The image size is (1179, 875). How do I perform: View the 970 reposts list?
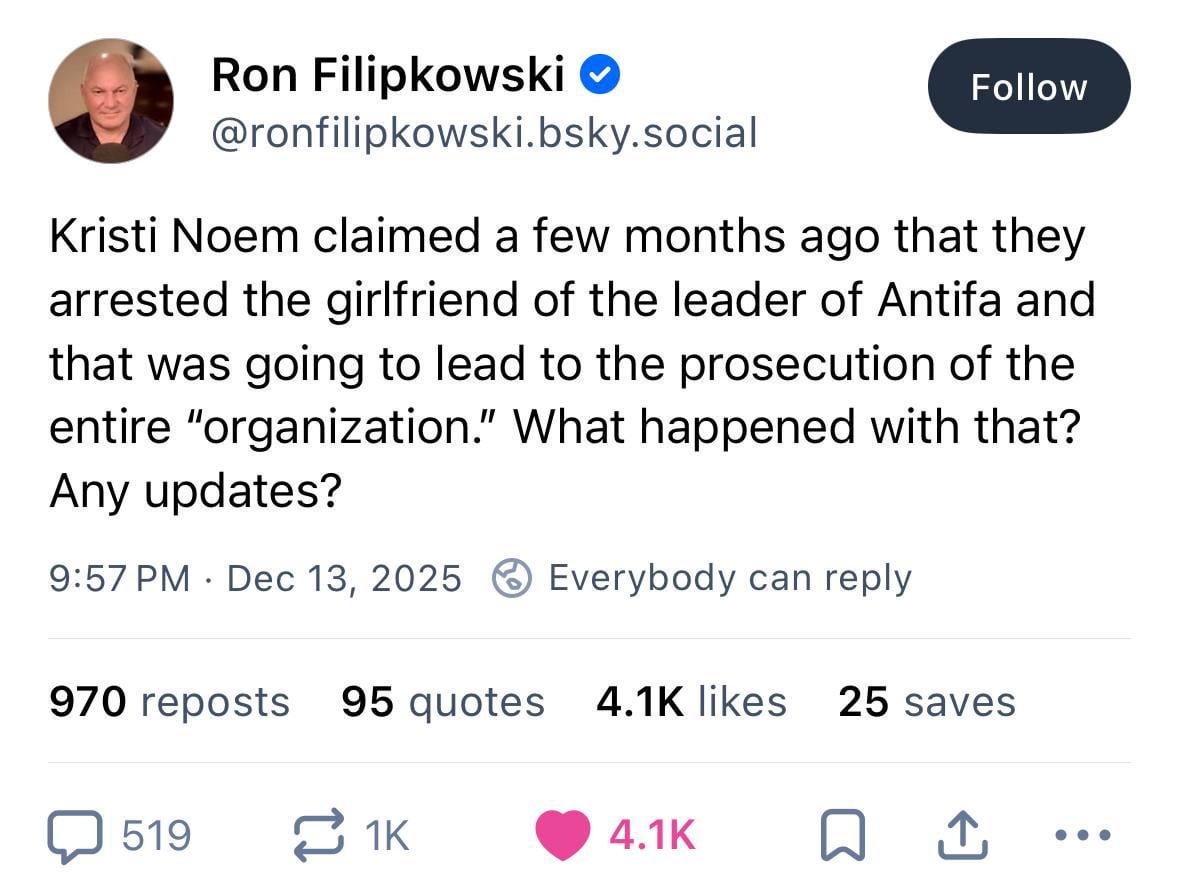[x=169, y=701]
